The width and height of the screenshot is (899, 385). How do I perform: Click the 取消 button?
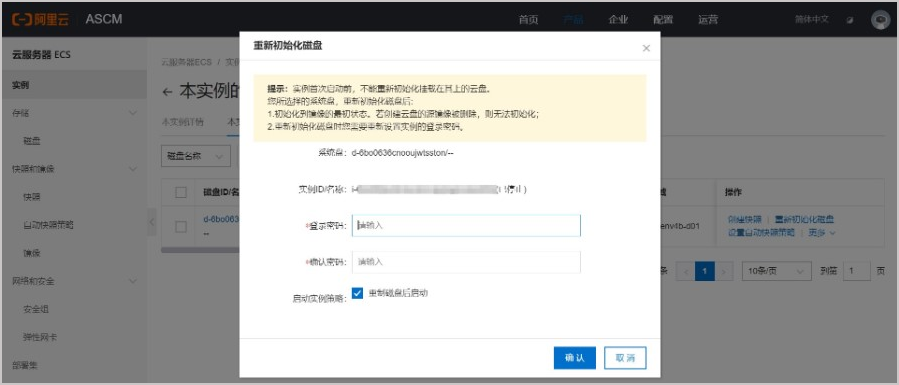click(x=626, y=358)
